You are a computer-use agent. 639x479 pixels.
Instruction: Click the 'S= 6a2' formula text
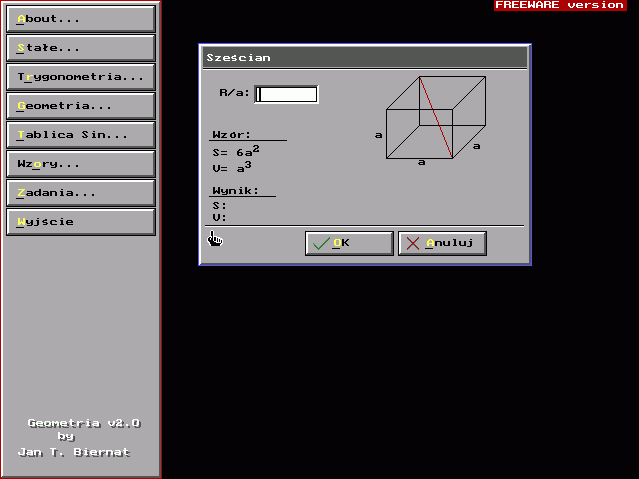point(236,151)
